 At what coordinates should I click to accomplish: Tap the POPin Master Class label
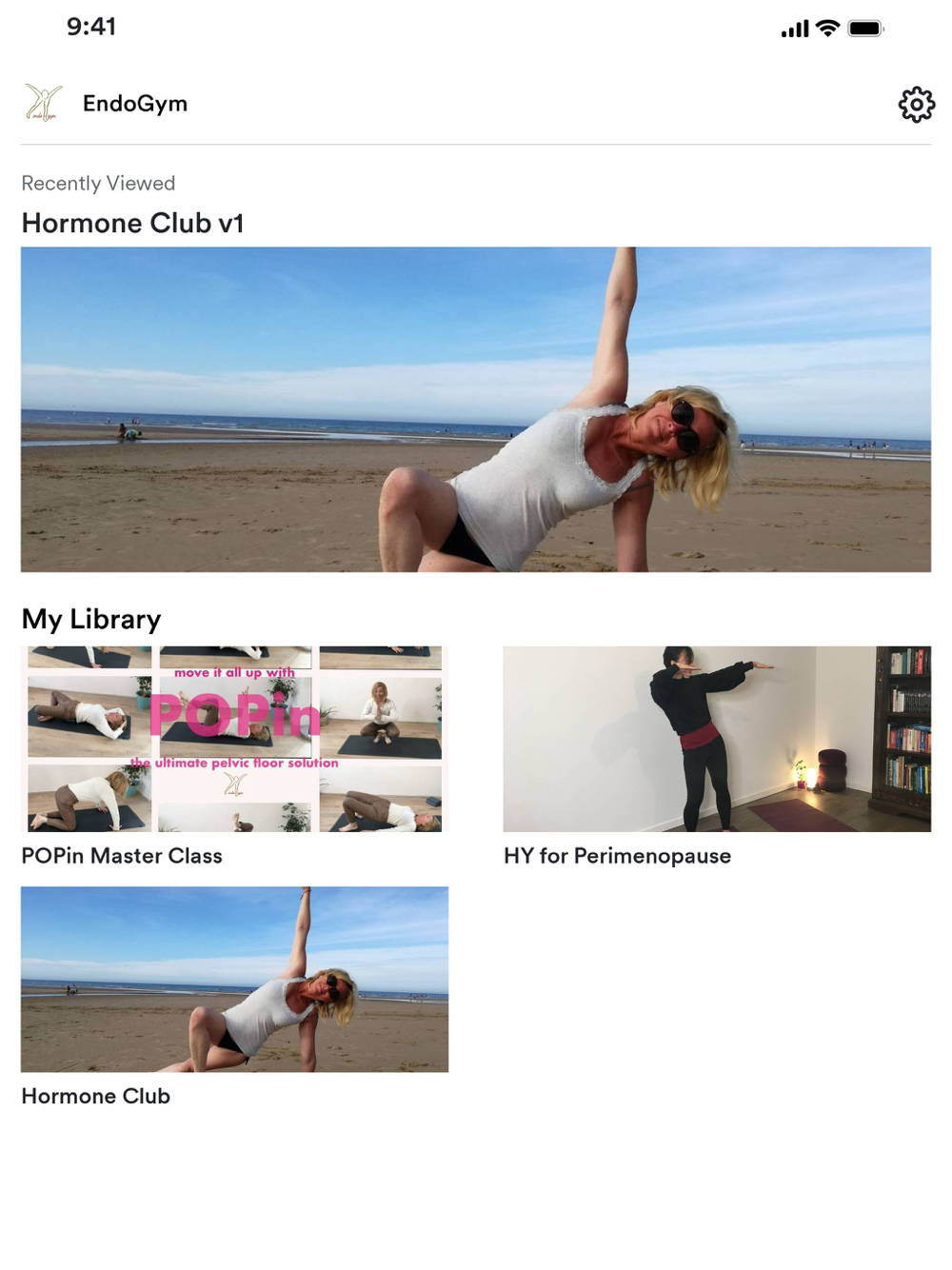(122, 856)
